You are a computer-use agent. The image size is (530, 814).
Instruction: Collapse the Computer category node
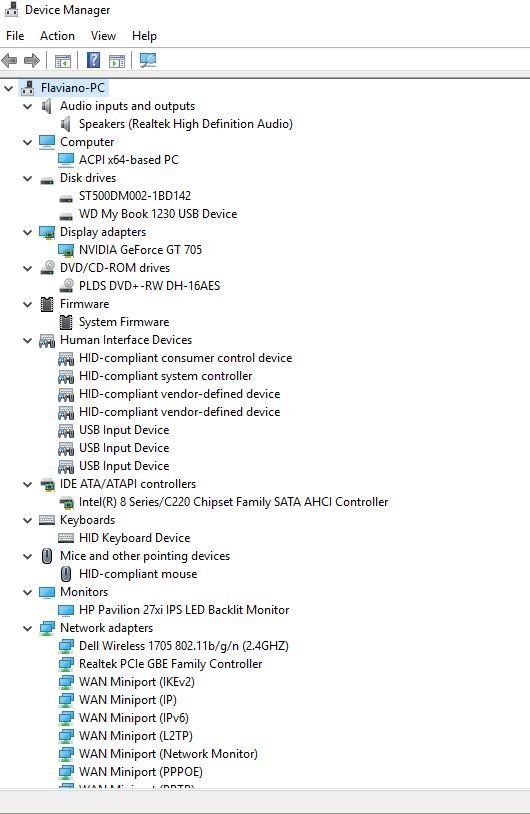(28, 142)
